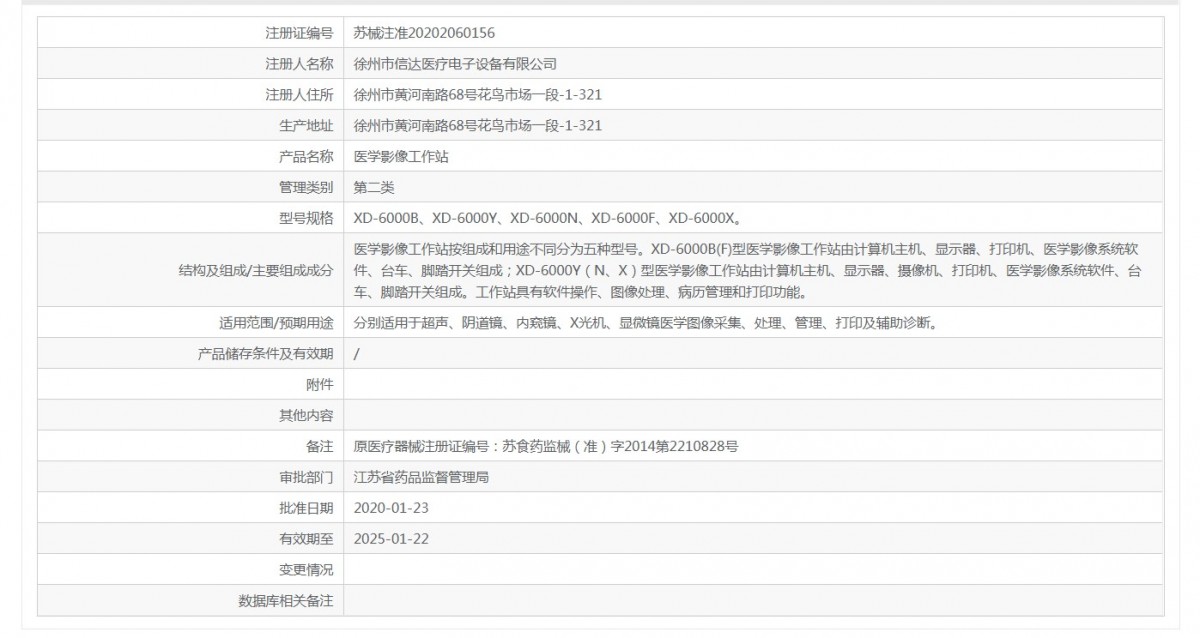Select approving agency 江苏省药品监督管理局
Screen dimensions: 1200x638
coord(421,478)
